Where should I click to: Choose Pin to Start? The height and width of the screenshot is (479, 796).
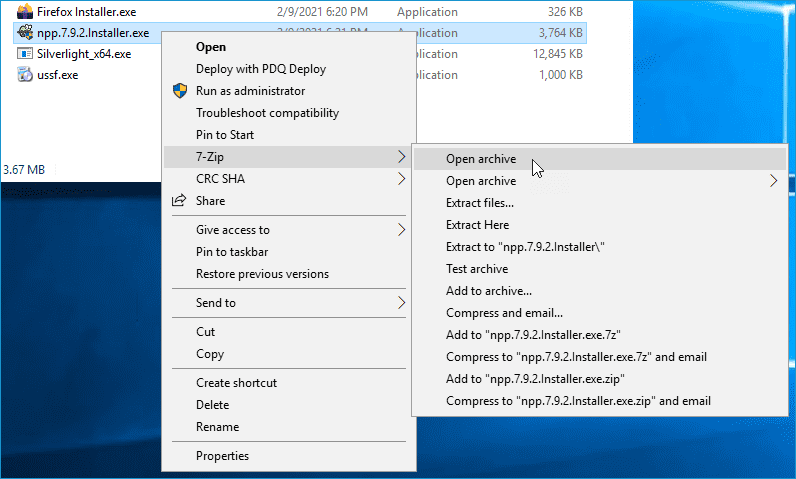coord(225,135)
